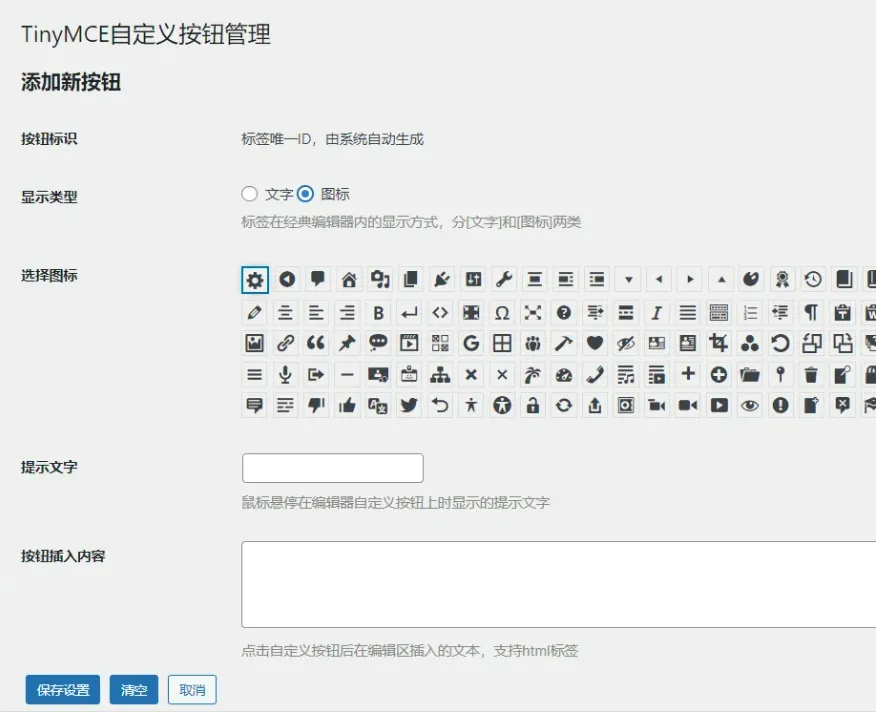This screenshot has width=876, height=712.
Task: Click the 保存设置 save button
Action: coord(63,690)
